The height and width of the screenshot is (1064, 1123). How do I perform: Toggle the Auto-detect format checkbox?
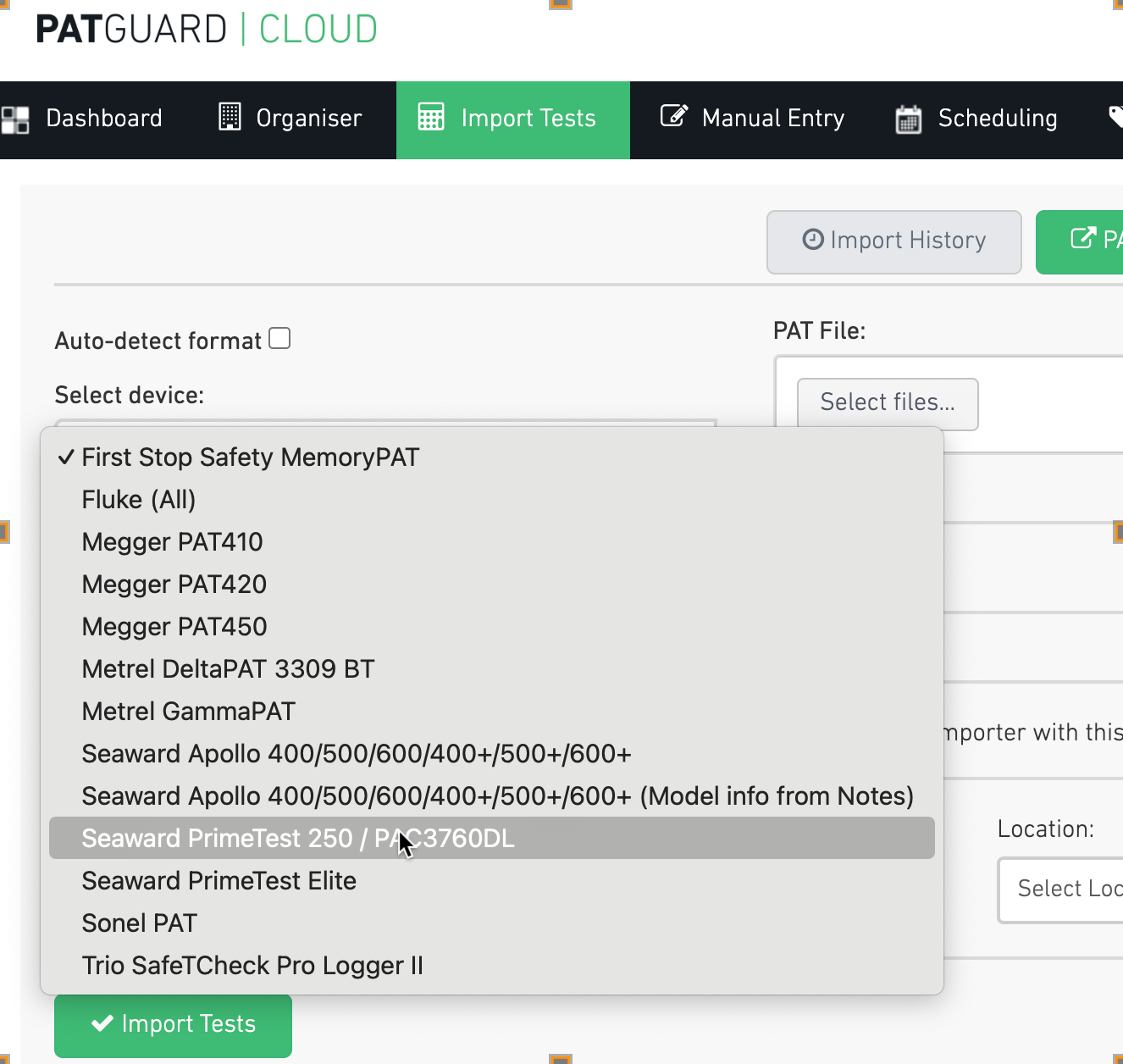pos(279,338)
